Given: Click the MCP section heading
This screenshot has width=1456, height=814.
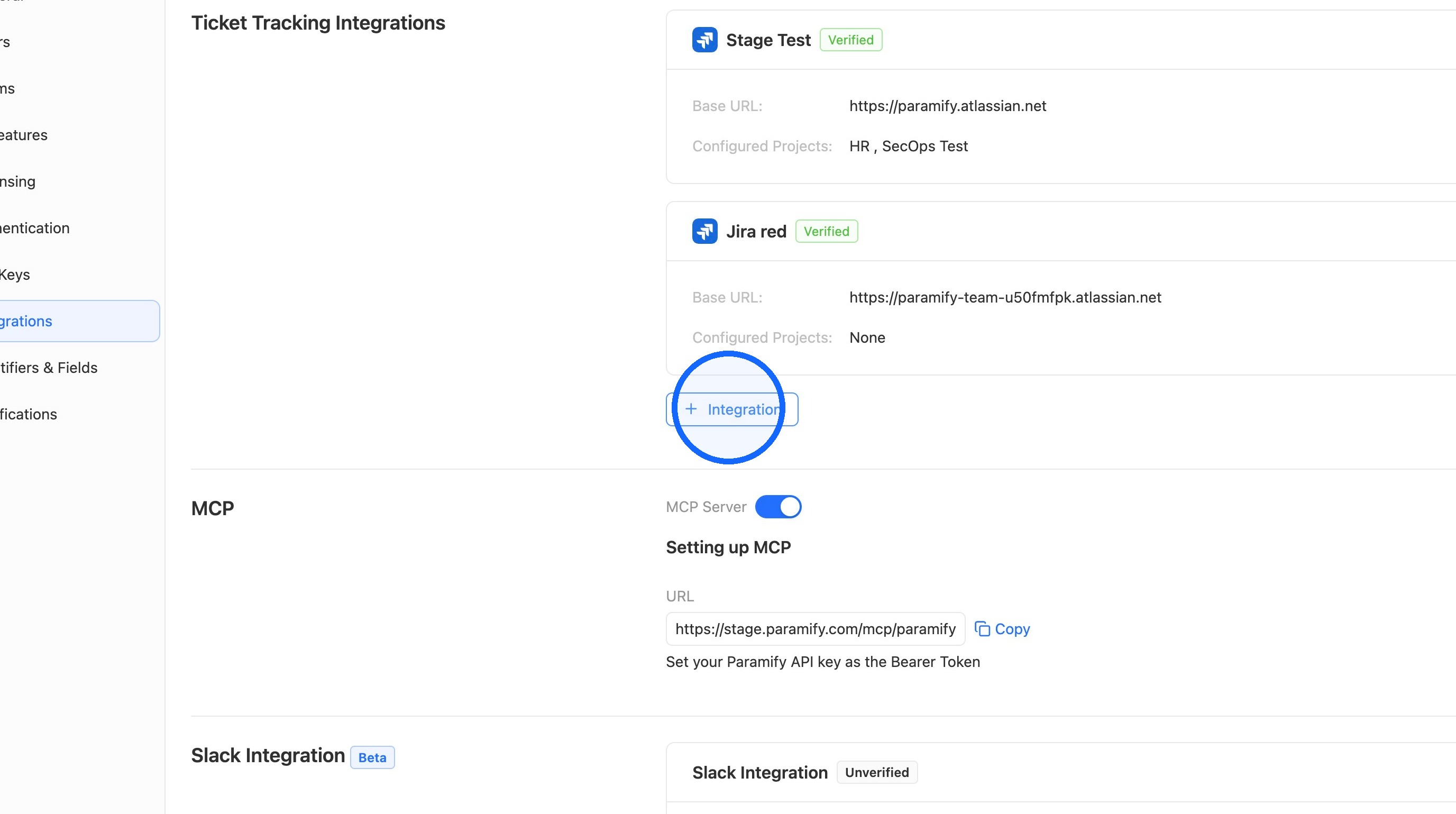Looking at the screenshot, I should [x=213, y=508].
